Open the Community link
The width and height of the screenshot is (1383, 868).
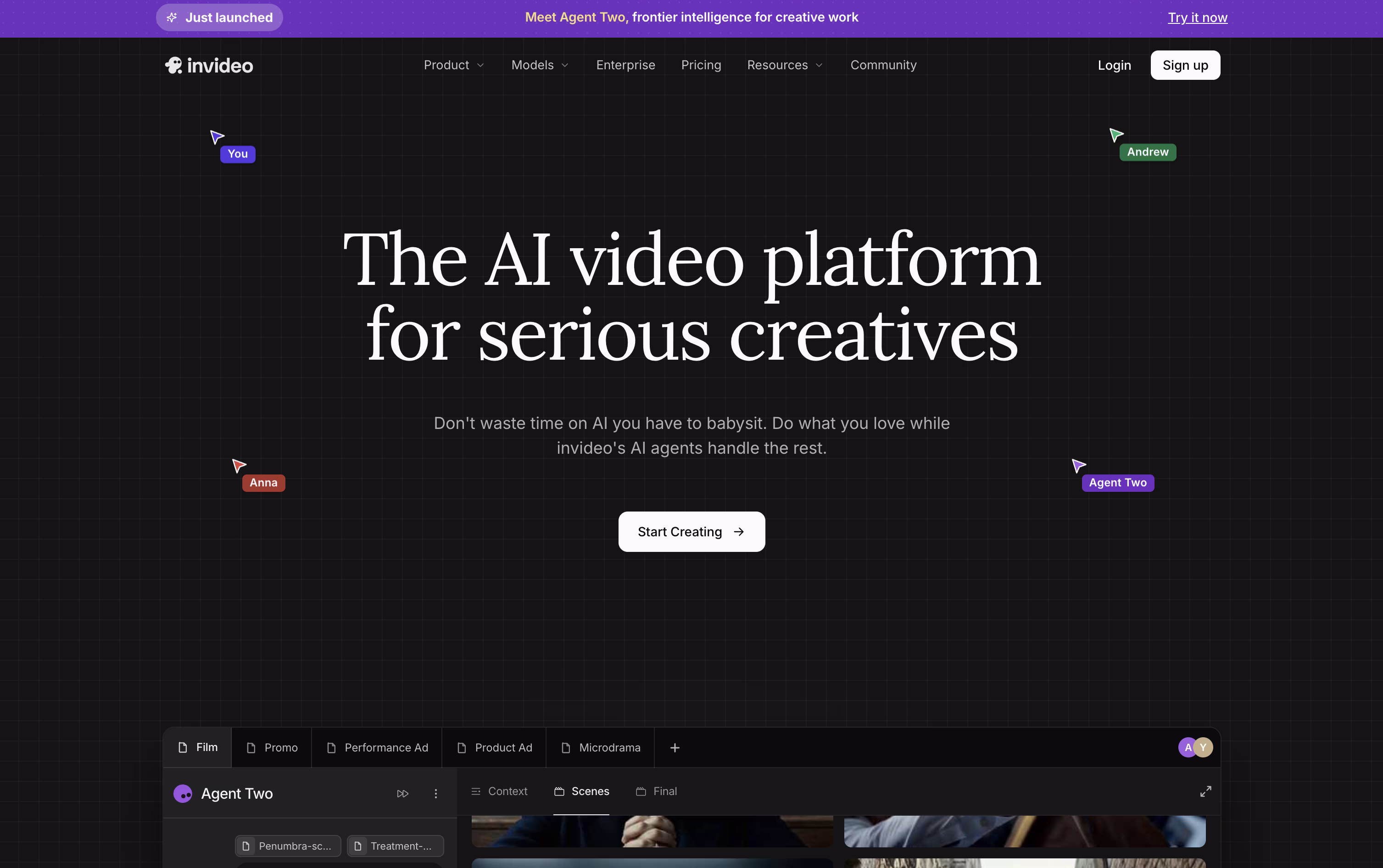pos(883,65)
